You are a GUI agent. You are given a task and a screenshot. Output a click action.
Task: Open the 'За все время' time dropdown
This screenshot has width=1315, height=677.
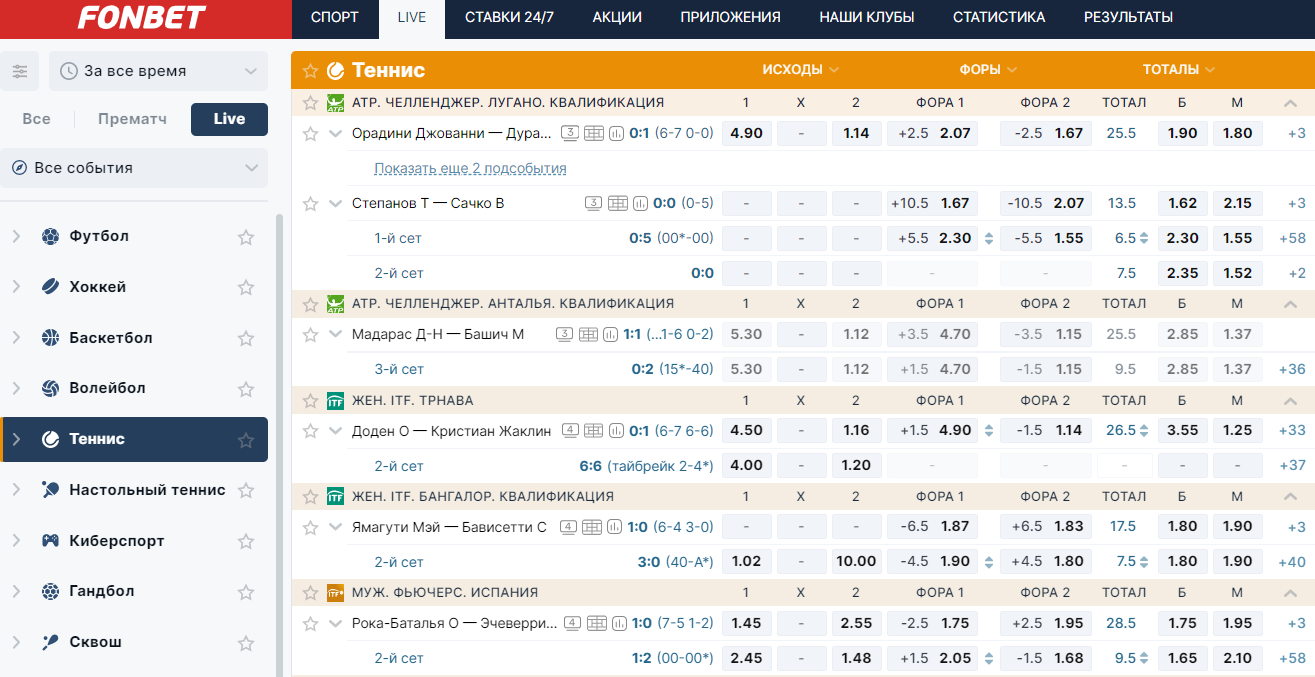point(159,71)
